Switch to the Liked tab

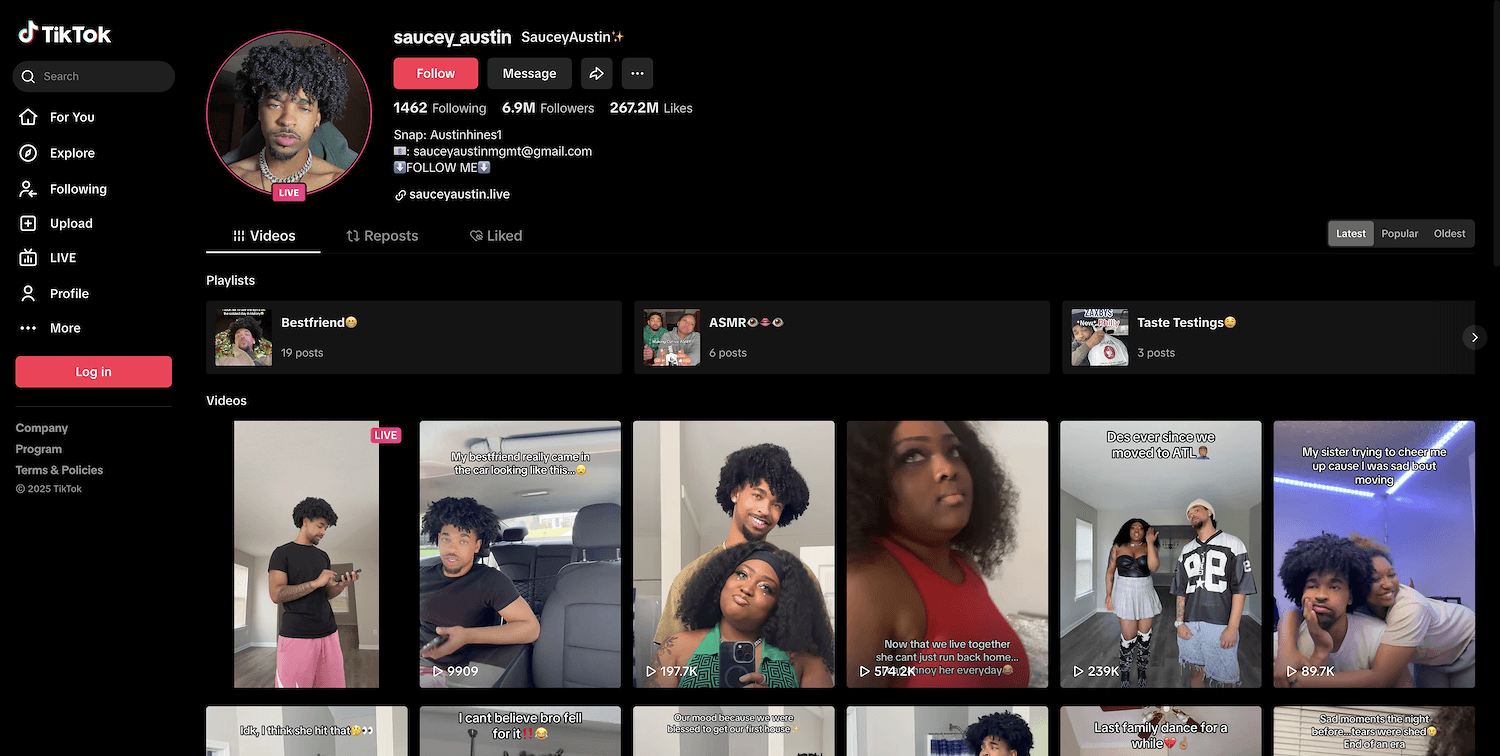point(496,236)
